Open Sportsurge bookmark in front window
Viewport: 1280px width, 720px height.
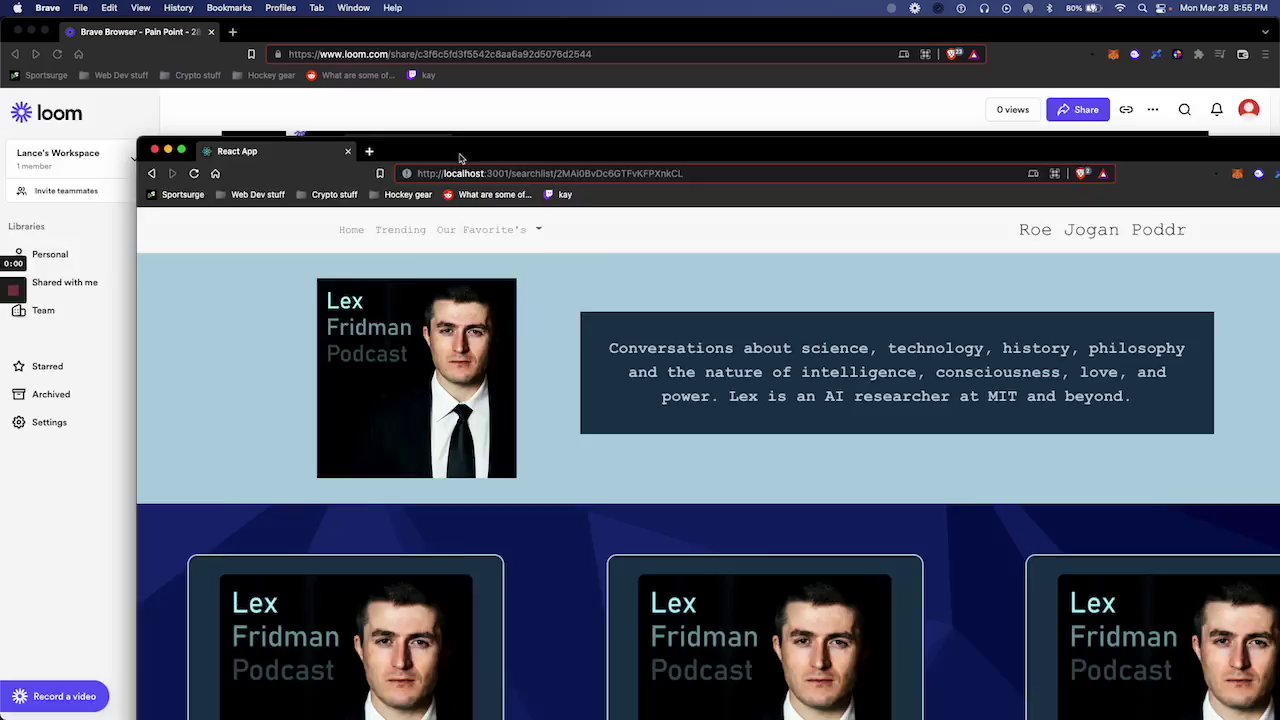176,195
